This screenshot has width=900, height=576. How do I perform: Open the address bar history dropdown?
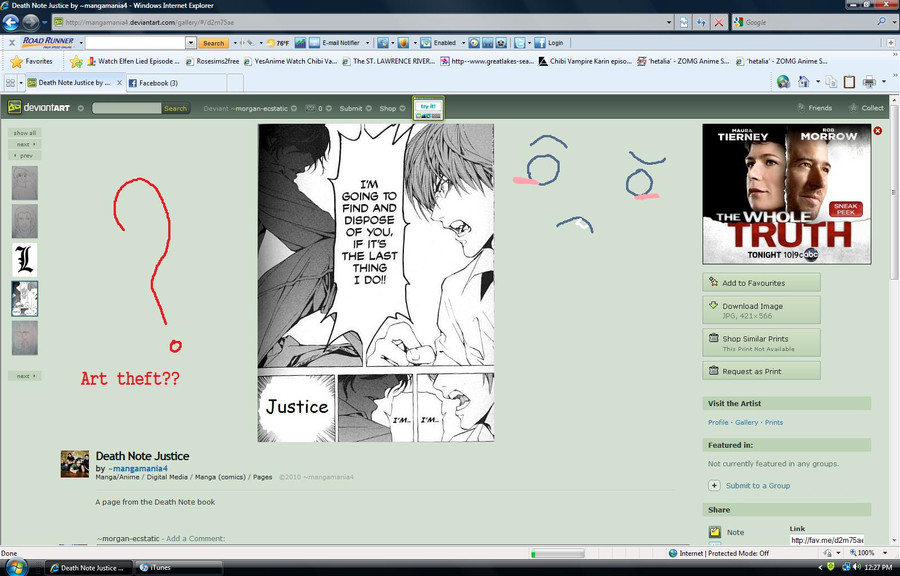tap(669, 22)
